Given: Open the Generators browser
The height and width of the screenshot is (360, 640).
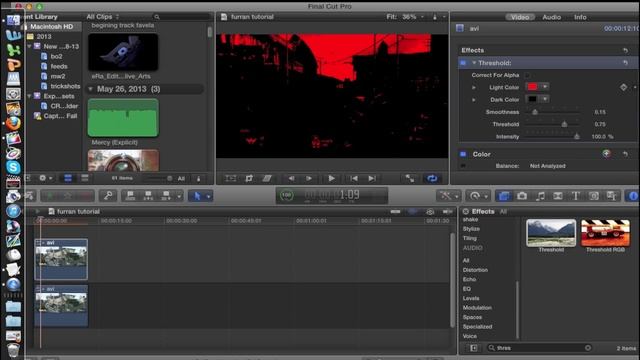Looking at the screenshot, I should tap(594, 196).
